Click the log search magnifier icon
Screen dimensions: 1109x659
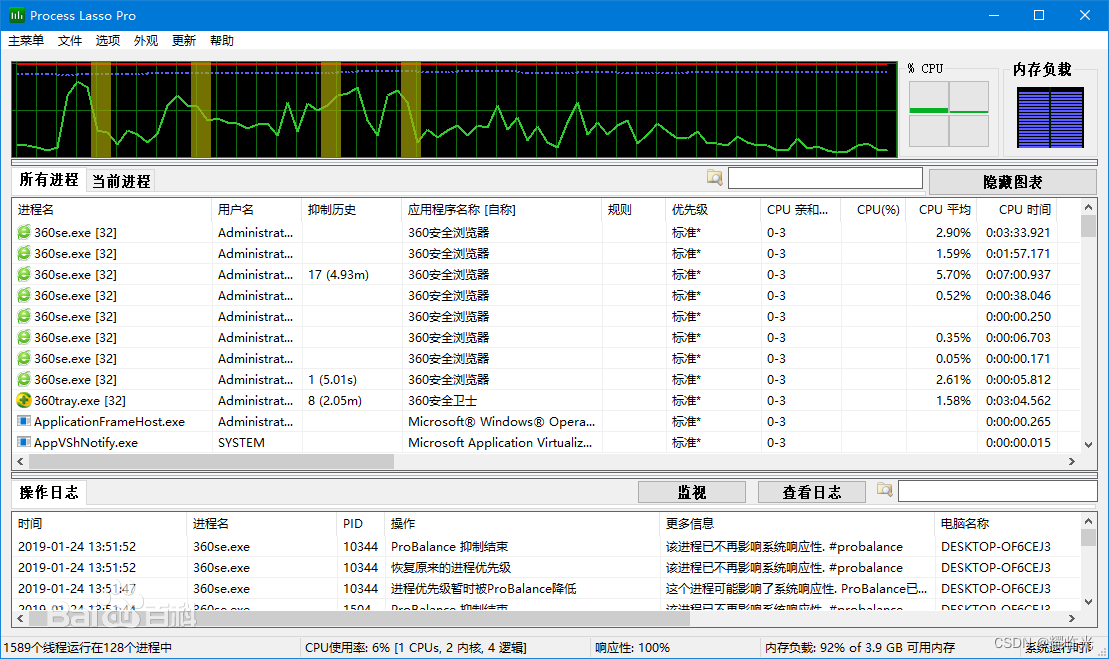coord(884,489)
